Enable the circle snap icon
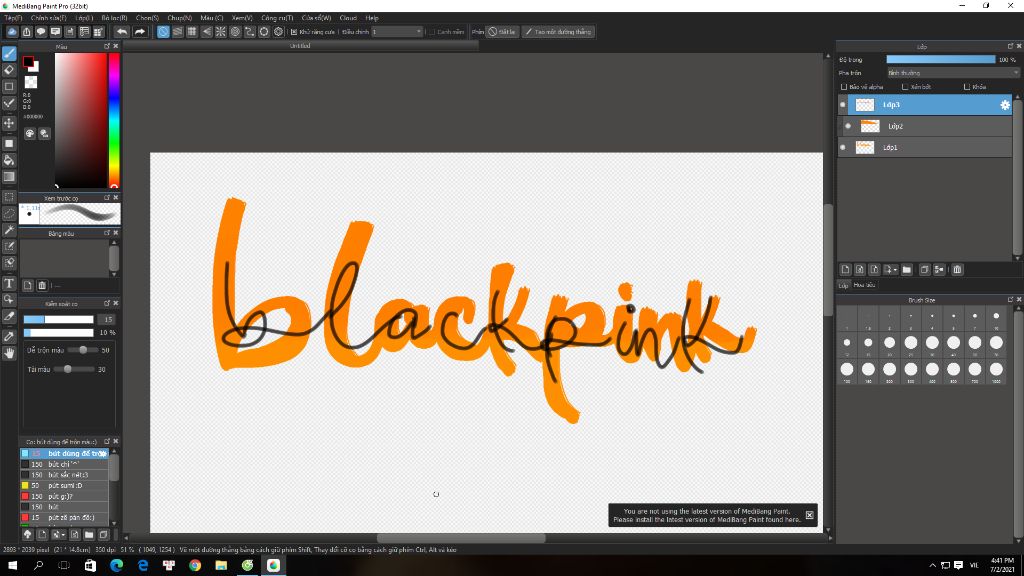This screenshot has width=1024, height=576. [235, 31]
